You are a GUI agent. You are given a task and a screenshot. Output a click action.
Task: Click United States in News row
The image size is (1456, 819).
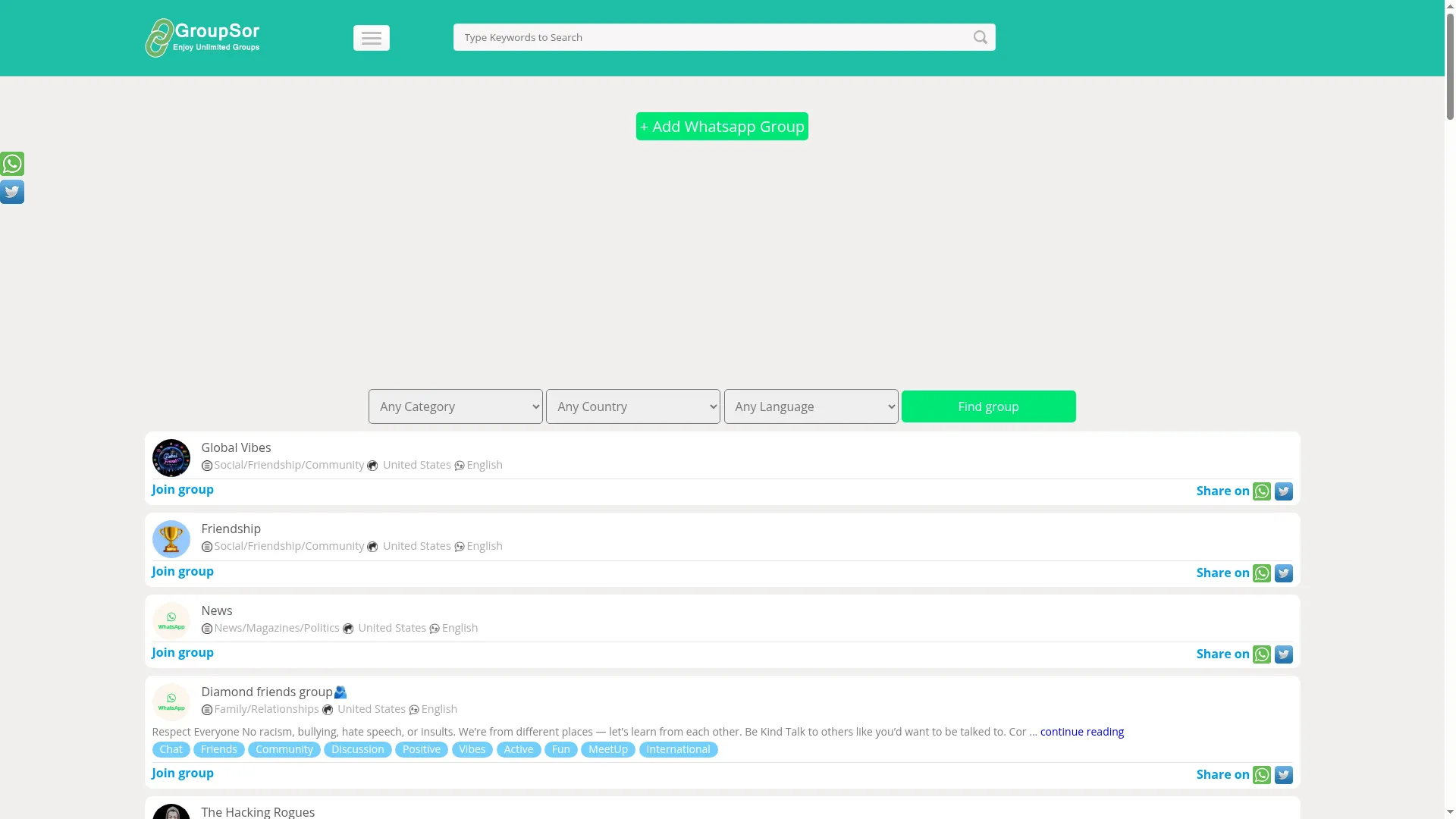(392, 628)
